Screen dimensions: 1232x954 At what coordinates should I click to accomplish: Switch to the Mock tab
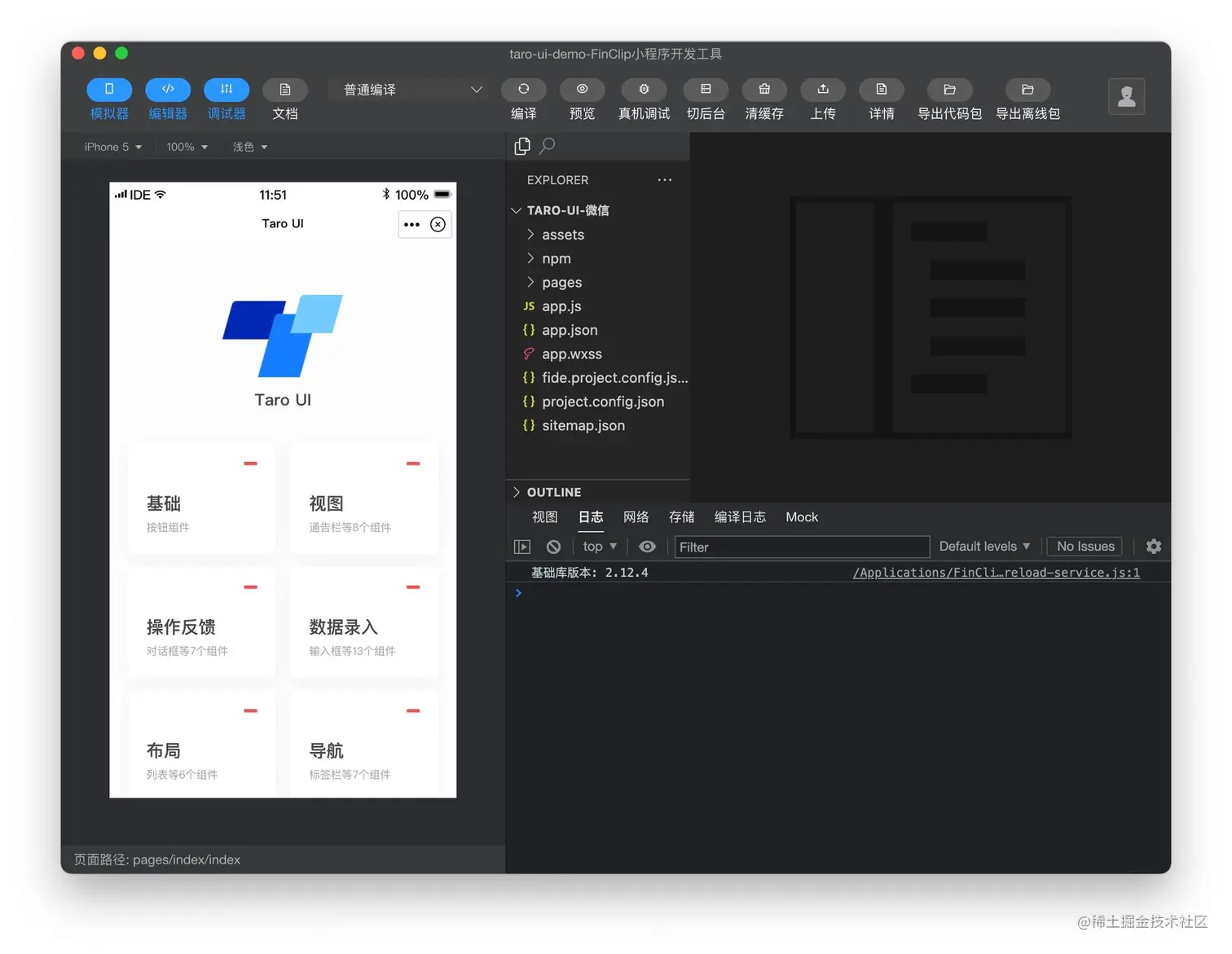click(802, 517)
